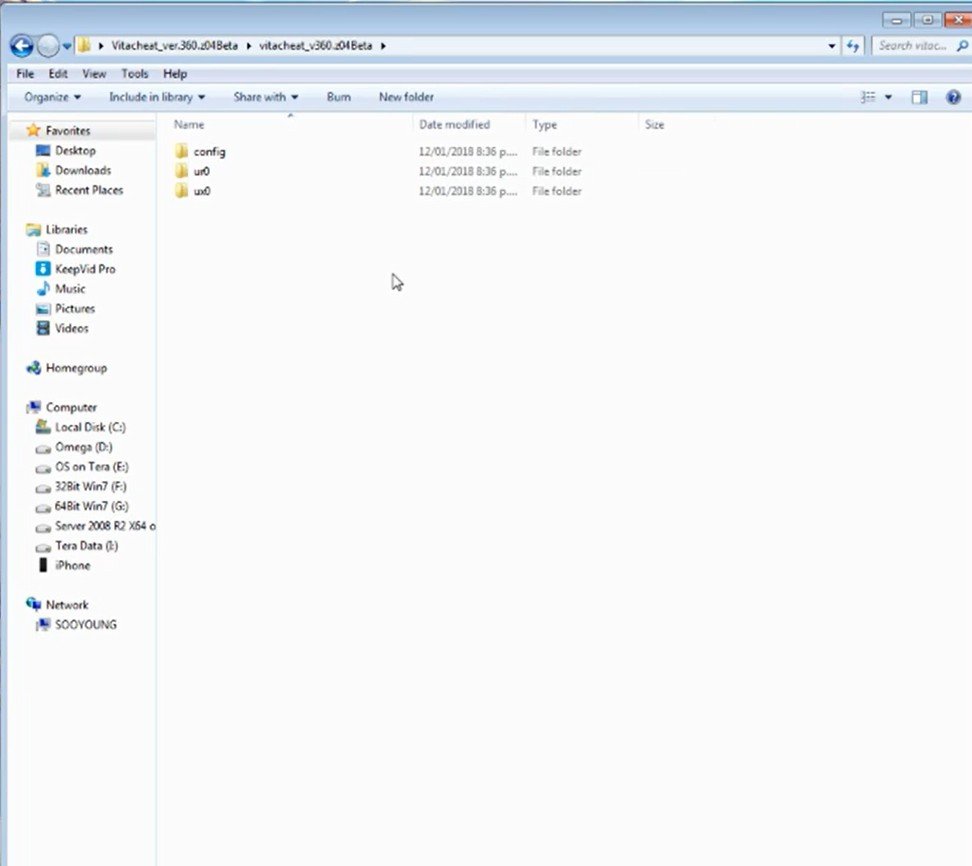Expand the Include in library dropdown
972x866 pixels.
pyautogui.click(x=156, y=97)
